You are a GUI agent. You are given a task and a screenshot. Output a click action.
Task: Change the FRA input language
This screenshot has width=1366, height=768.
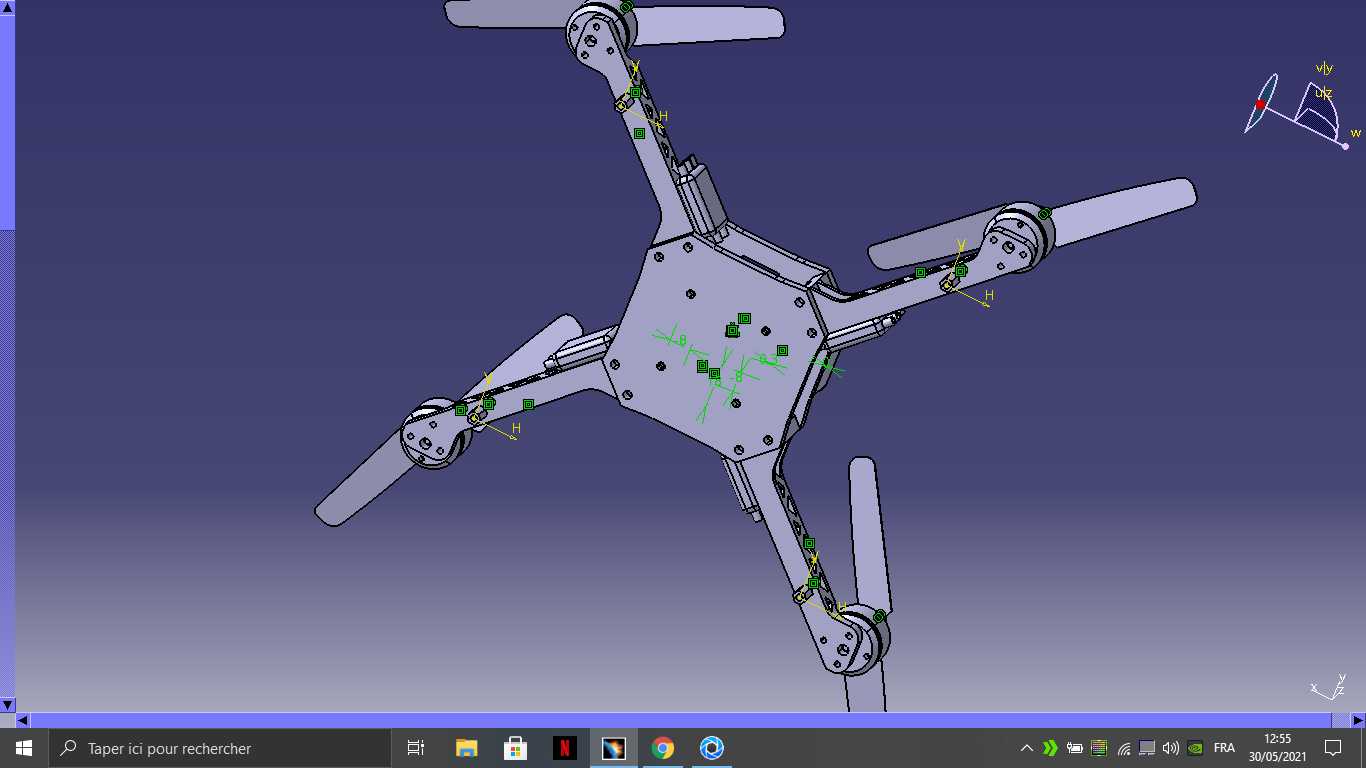1224,748
